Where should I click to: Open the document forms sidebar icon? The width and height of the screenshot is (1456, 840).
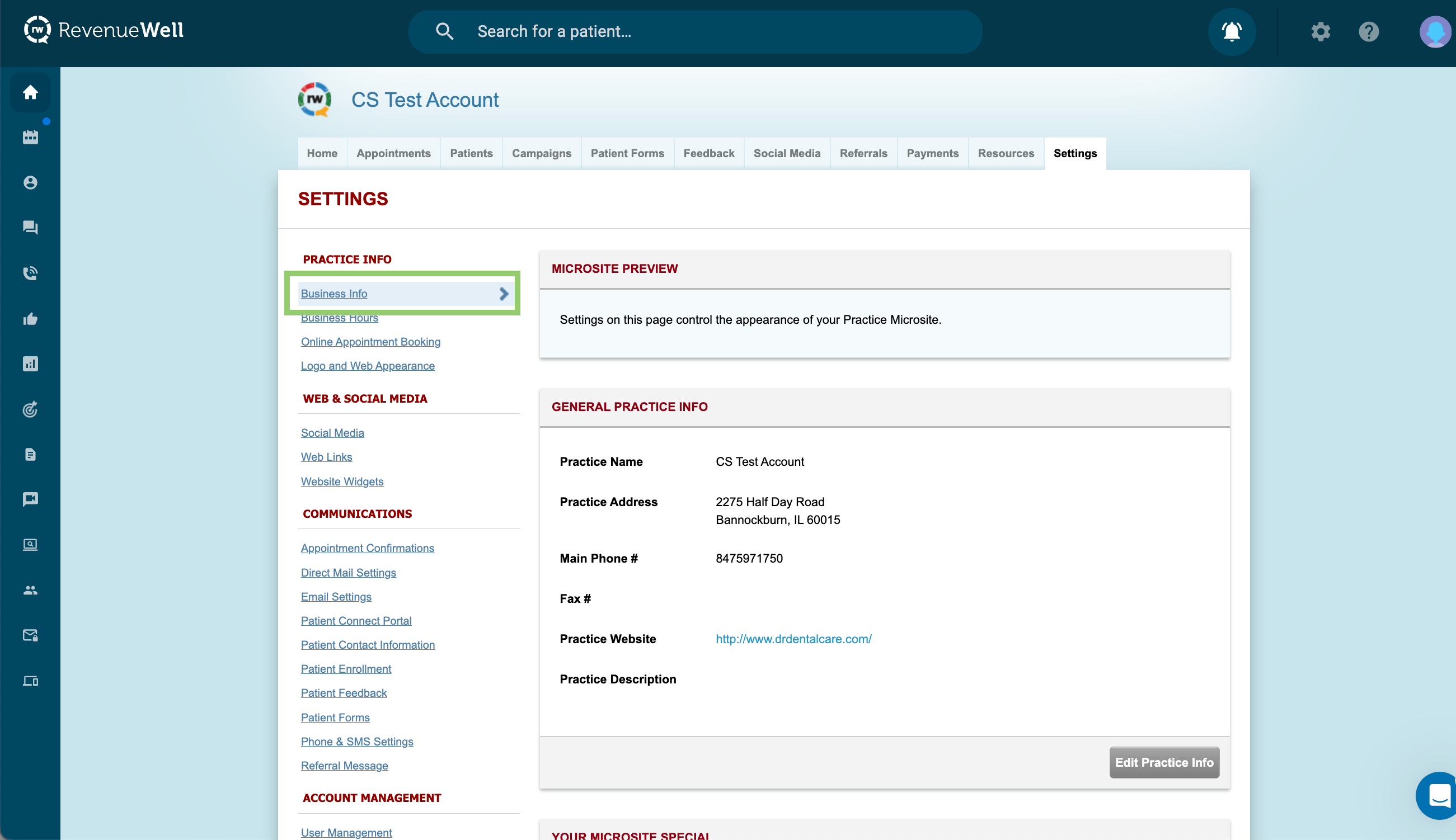click(x=30, y=455)
